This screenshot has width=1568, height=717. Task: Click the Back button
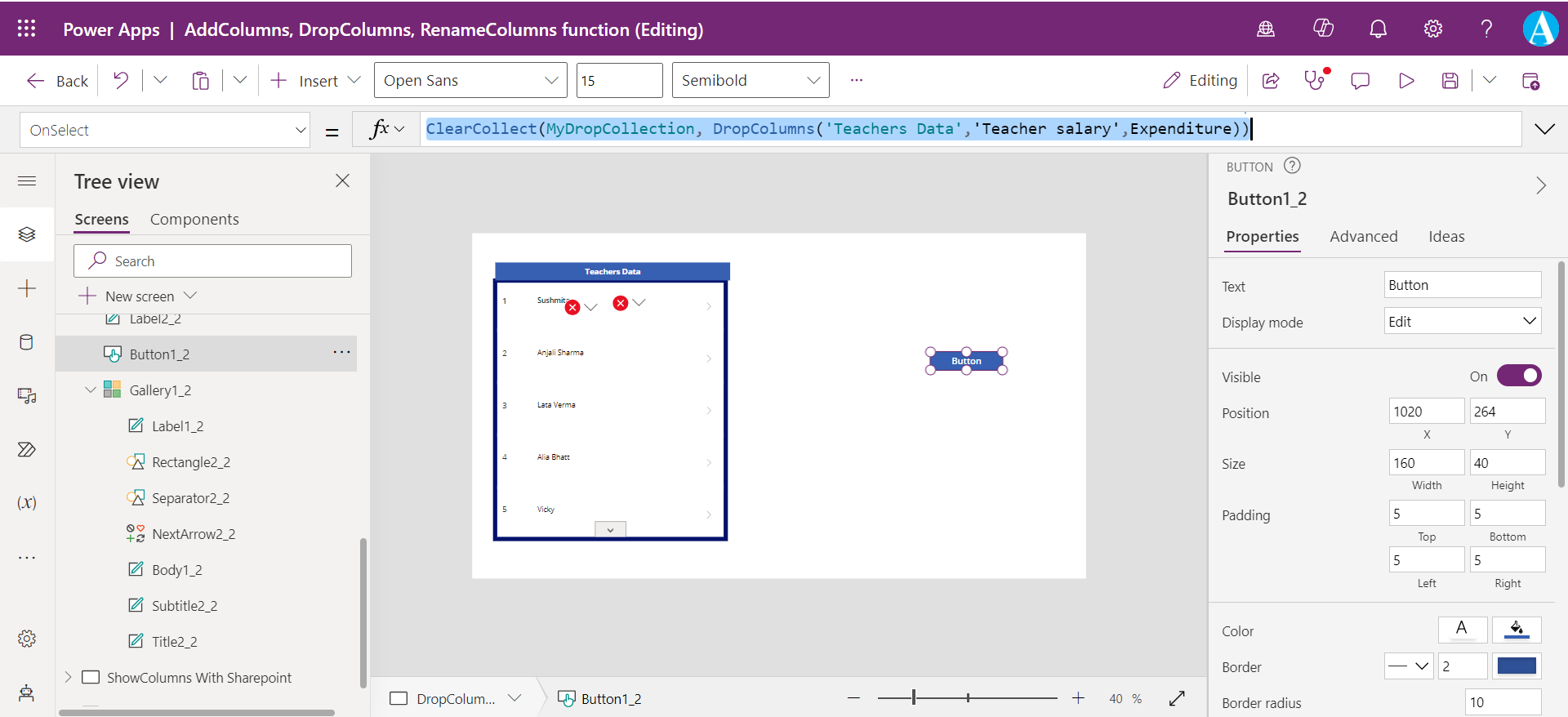coord(57,80)
